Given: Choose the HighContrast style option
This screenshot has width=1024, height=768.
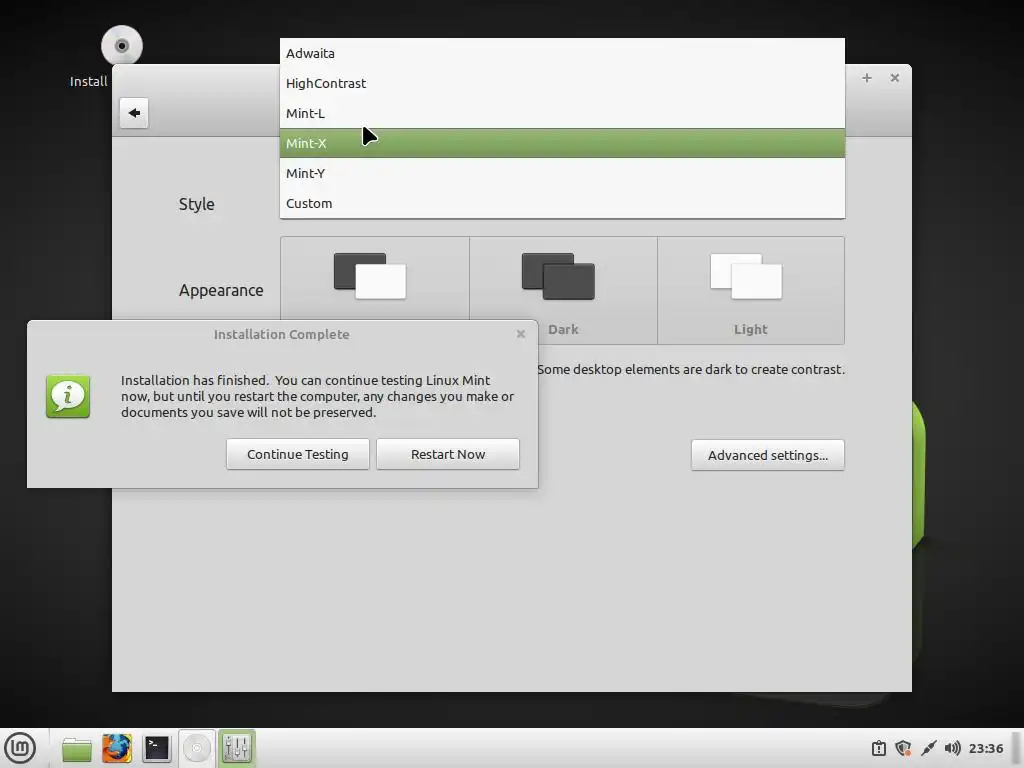Looking at the screenshot, I should 562,83.
